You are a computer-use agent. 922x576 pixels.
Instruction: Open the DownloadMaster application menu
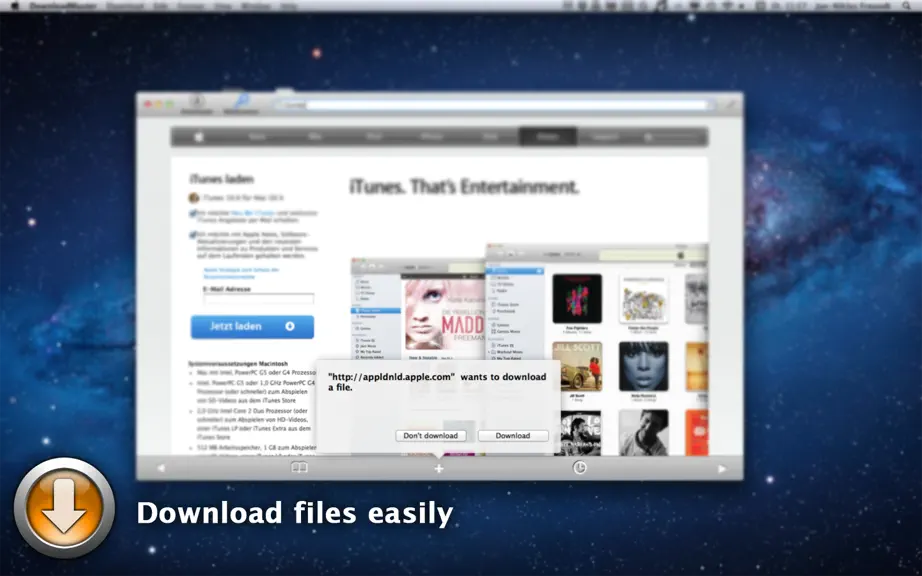pos(64,6)
